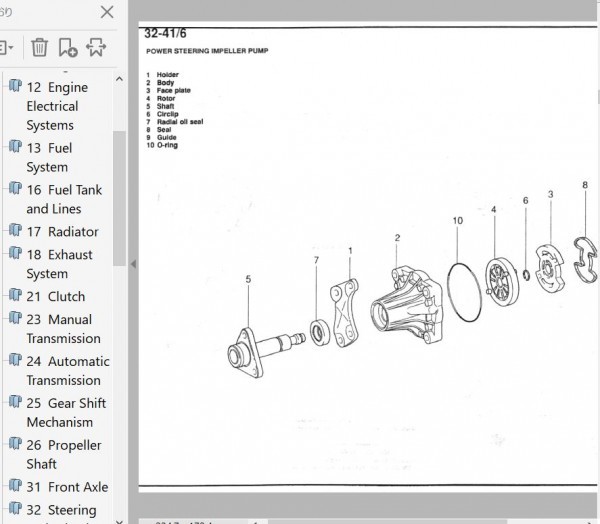
Task: Click the legend entry 7 Radial oil seal
Action: click(175, 122)
